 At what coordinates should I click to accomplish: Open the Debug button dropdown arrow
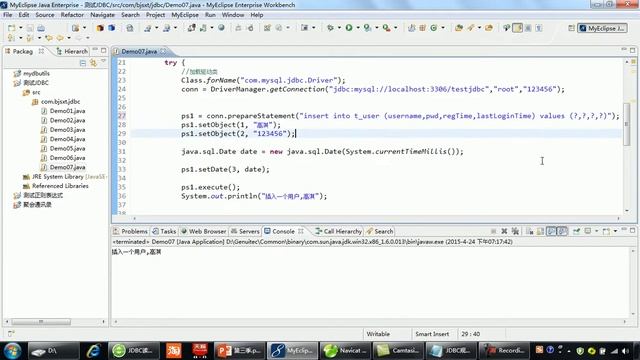[339, 28]
